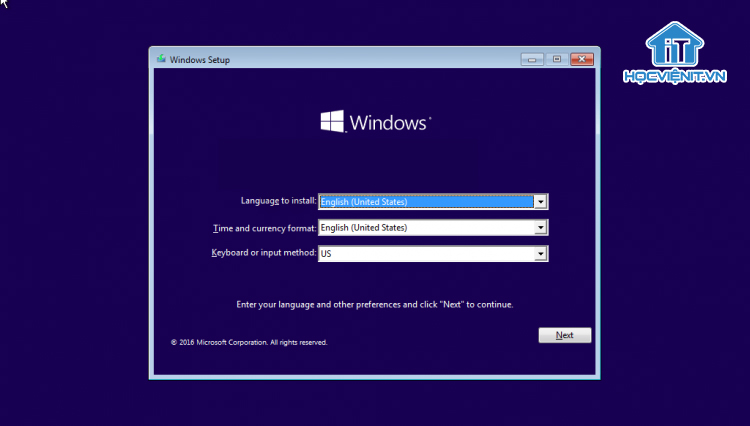
Task: Click the Windows Setup title bar icon
Action: pyautogui.click(x=161, y=59)
